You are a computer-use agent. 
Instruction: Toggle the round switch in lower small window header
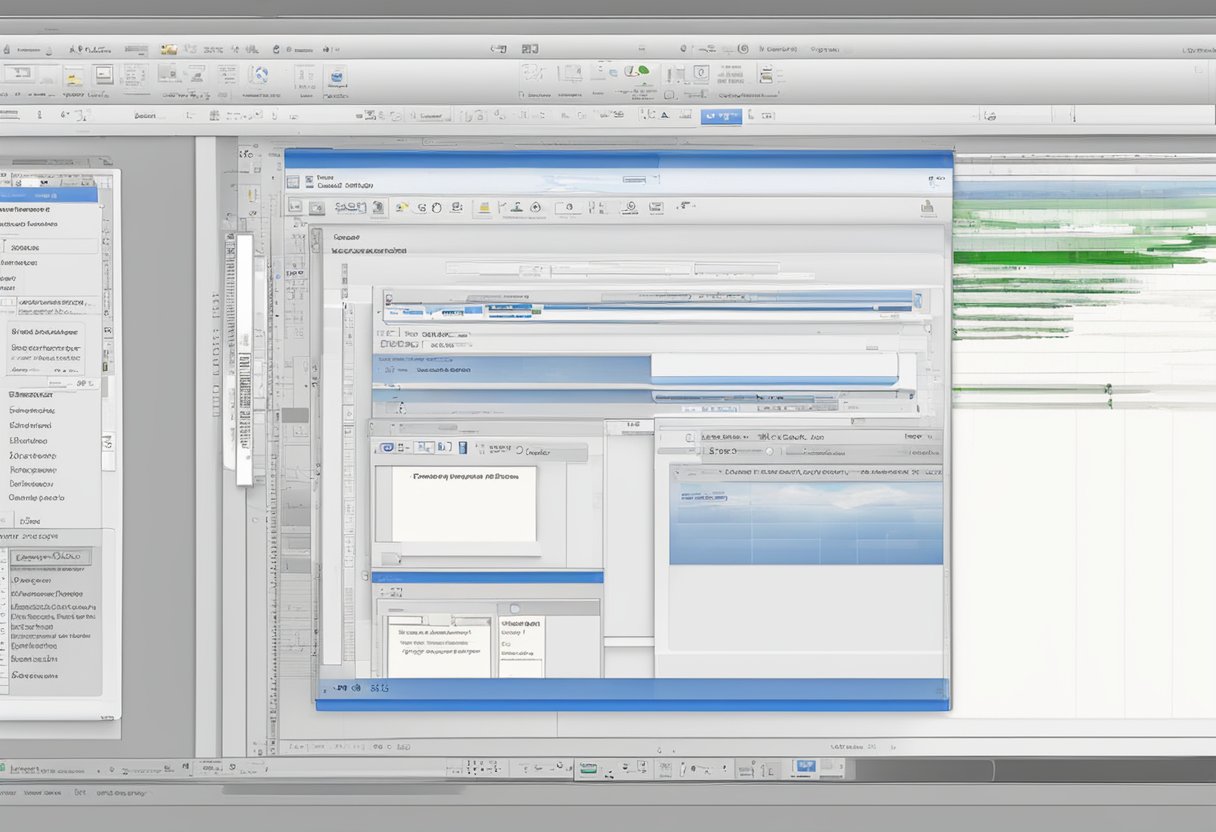[515, 608]
